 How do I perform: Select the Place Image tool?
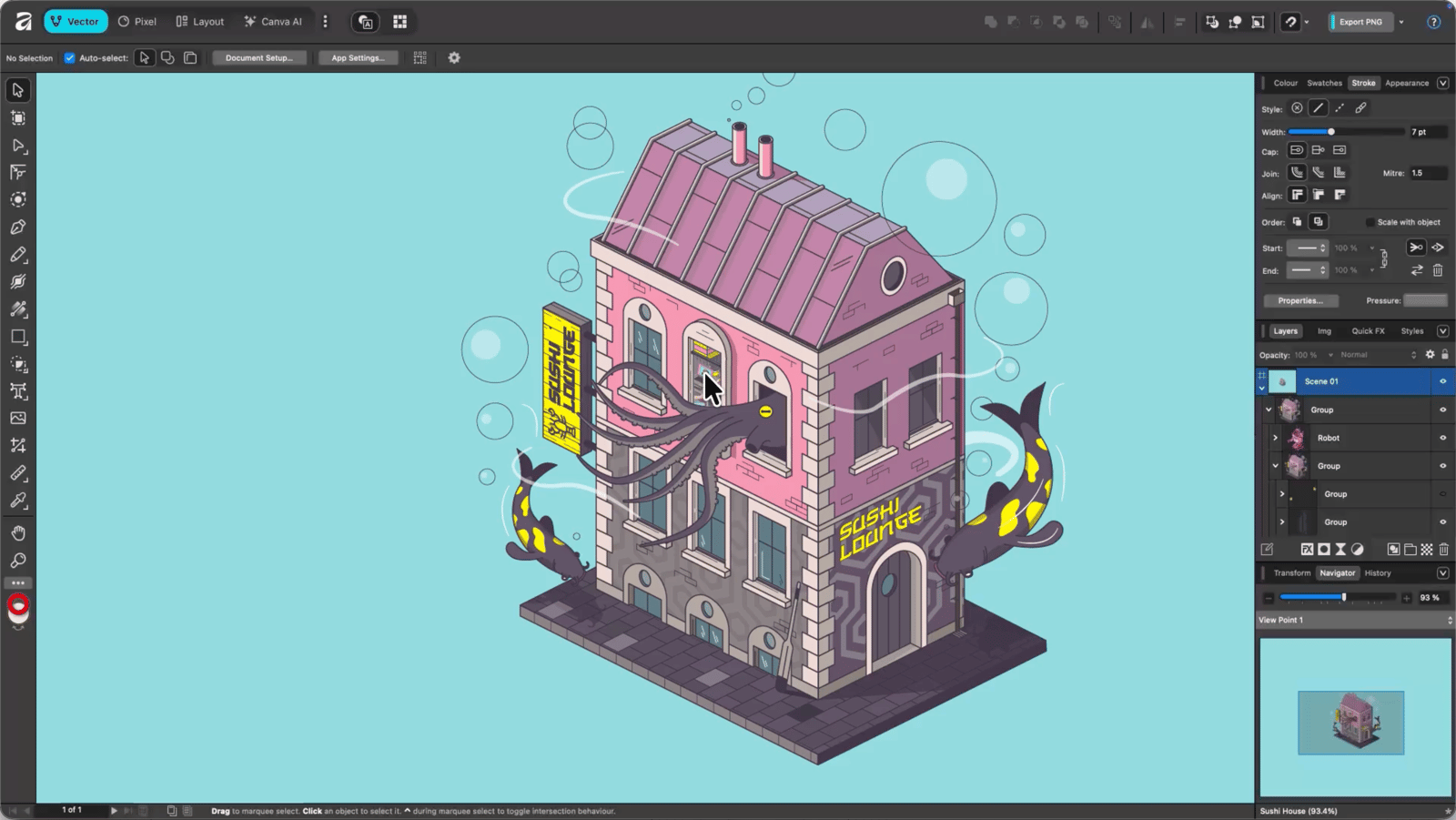click(18, 419)
